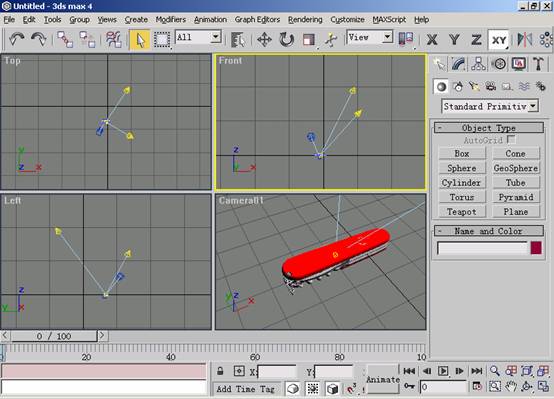Restrict transform to the Z axis
554x399 pixels.
click(x=476, y=40)
